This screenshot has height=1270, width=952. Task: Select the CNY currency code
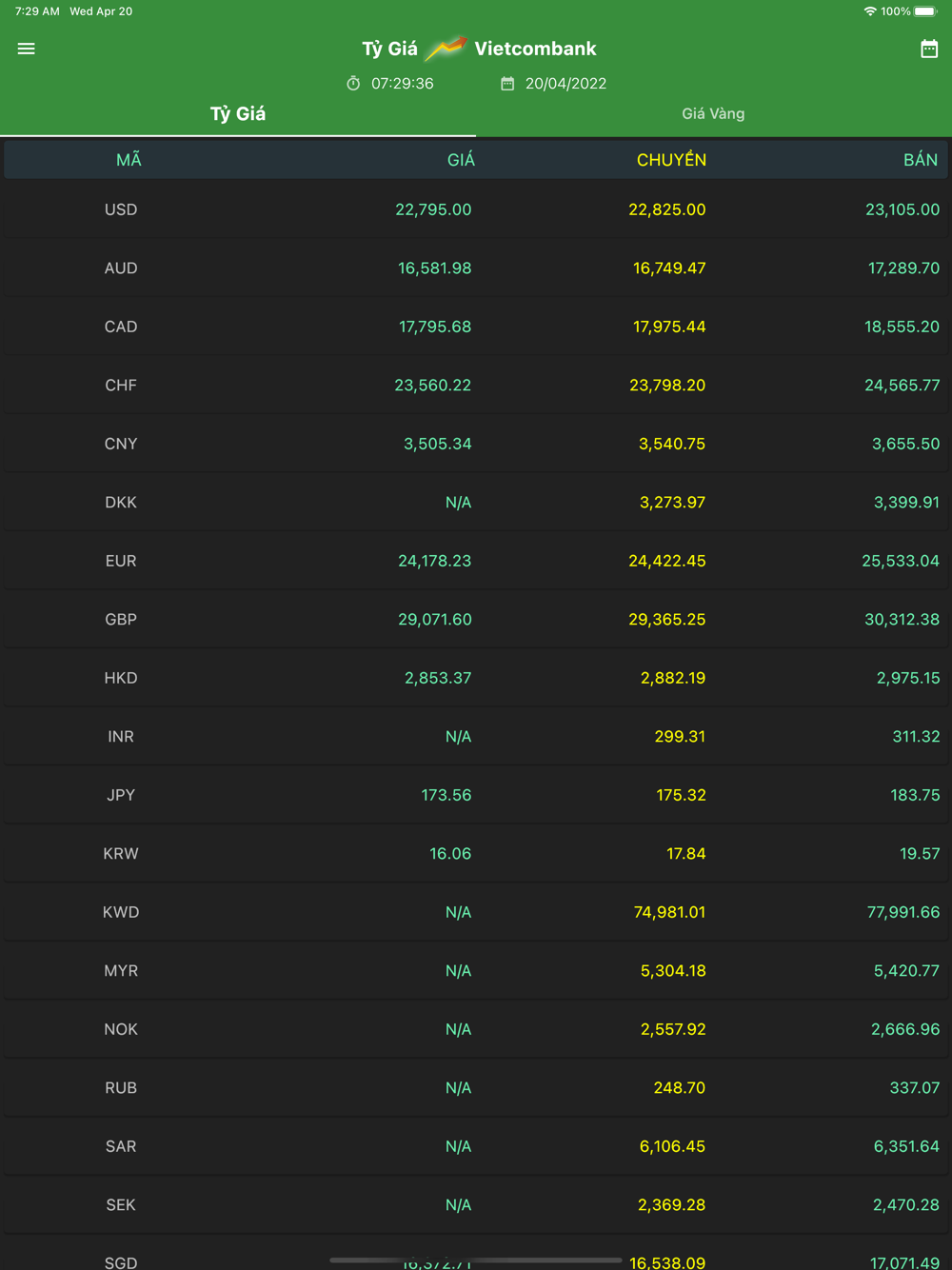[121, 444]
